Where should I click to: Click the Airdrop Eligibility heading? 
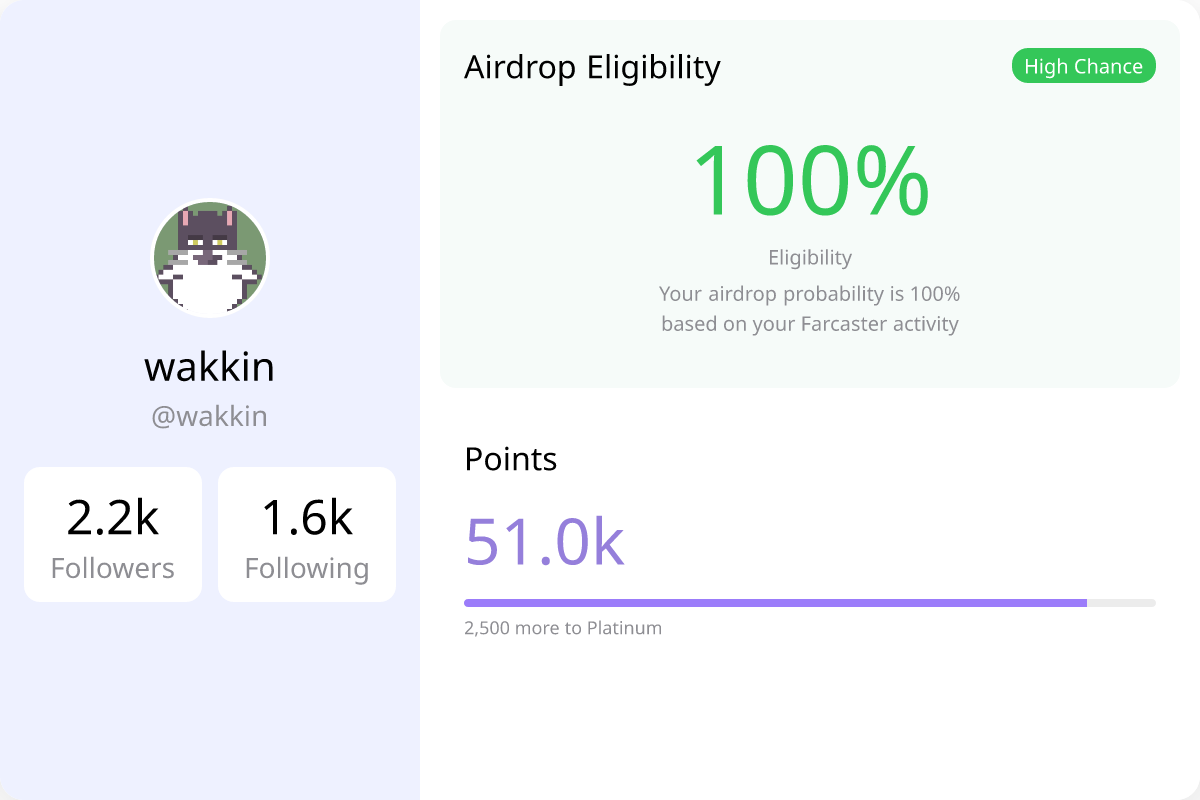(x=592, y=68)
